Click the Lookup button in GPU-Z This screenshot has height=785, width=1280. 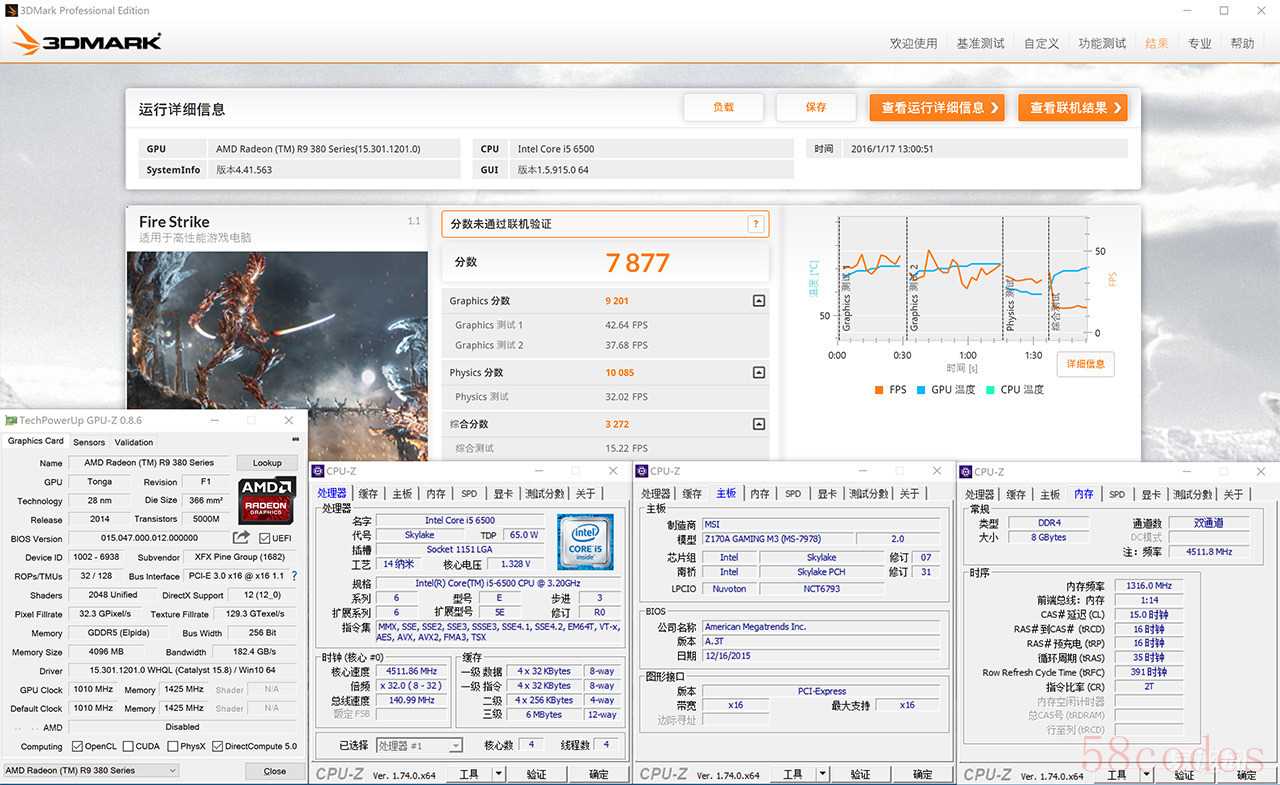click(x=267, y=463)
